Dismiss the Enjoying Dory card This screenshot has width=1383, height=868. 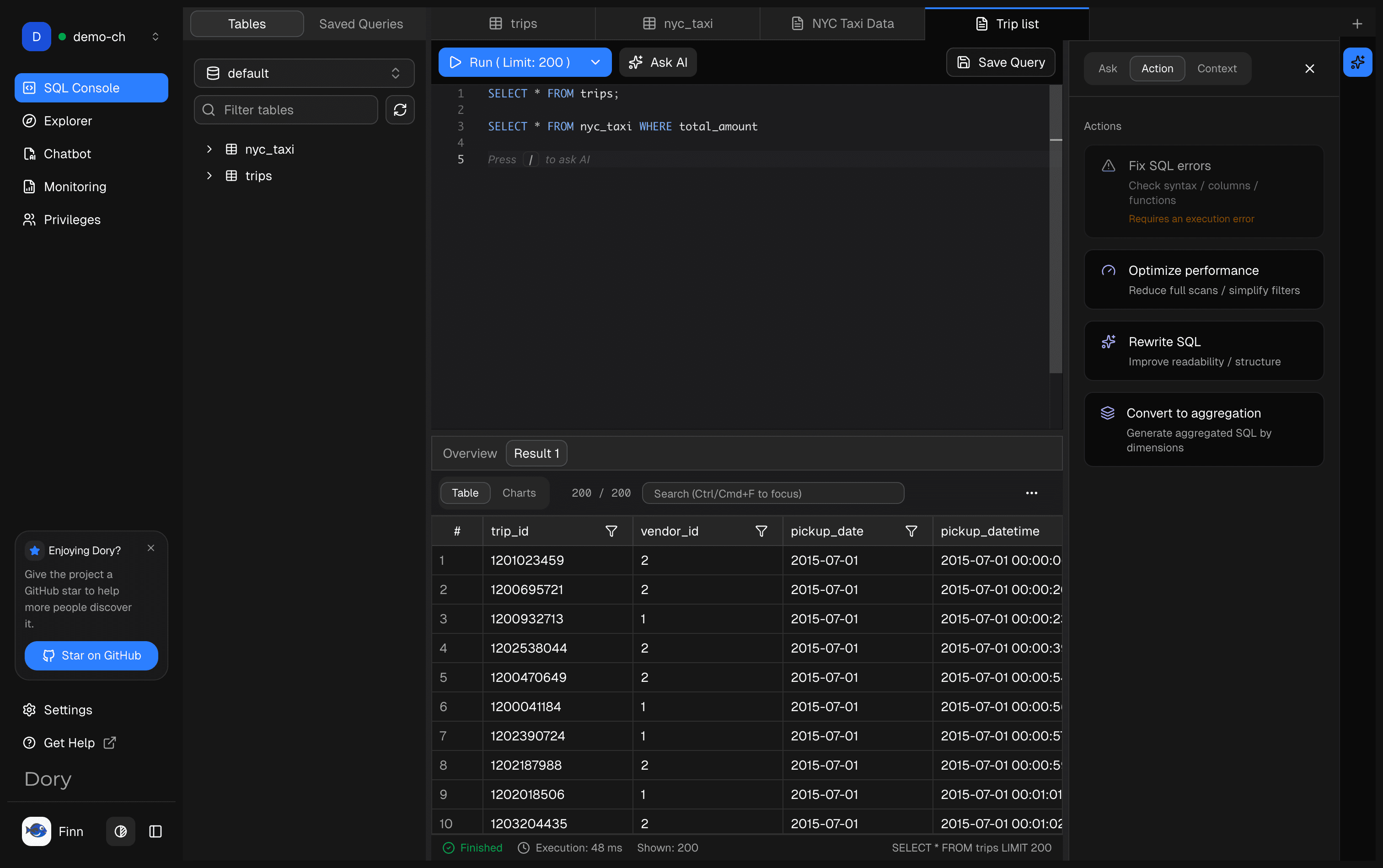(x=151, y=548)
